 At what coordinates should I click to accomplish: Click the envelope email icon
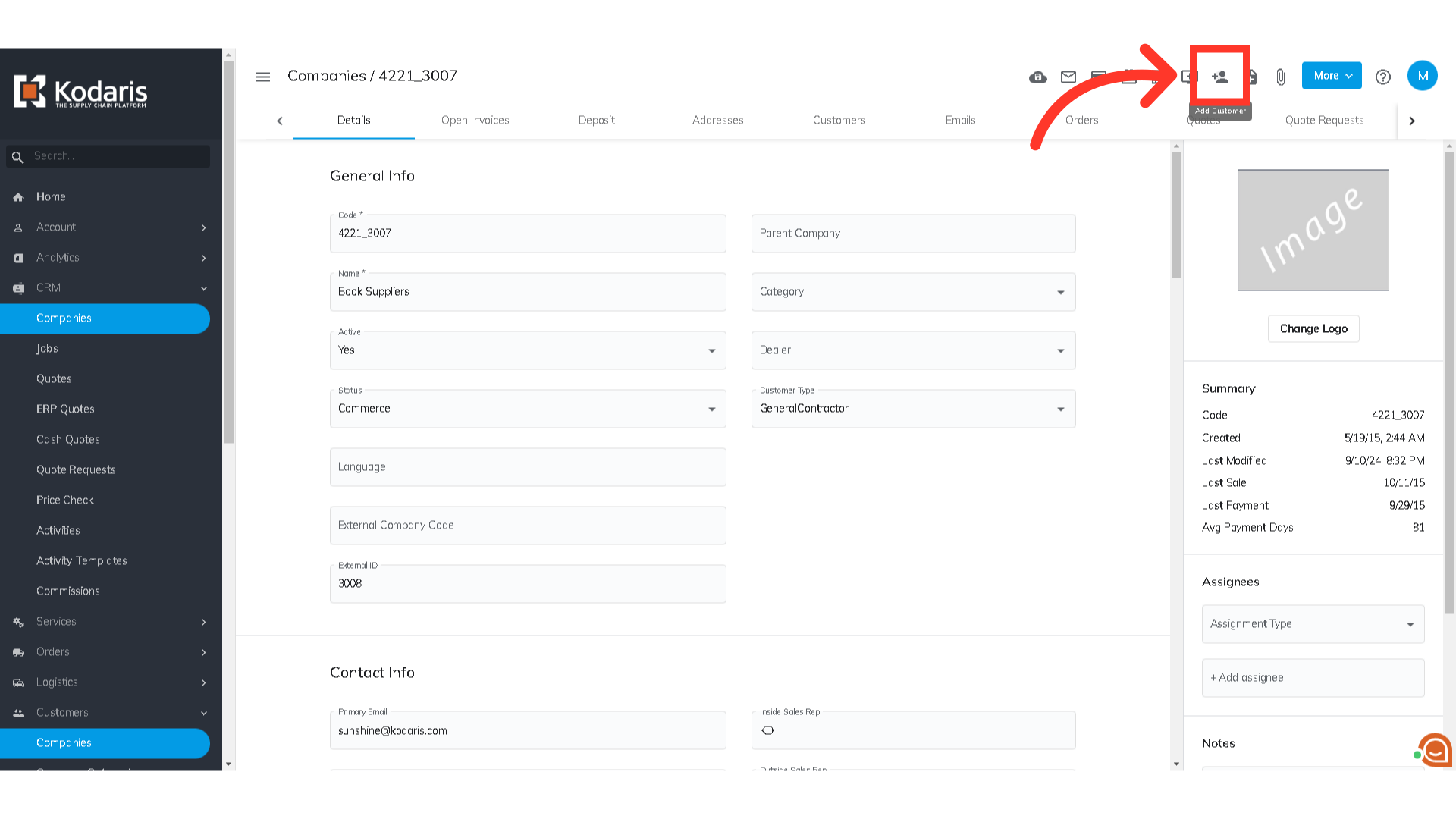pos(1068,77)
